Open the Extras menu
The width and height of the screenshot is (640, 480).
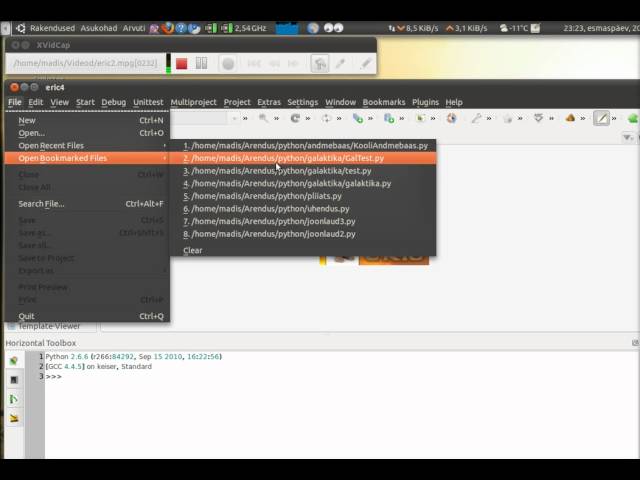[x=269, y=102]
